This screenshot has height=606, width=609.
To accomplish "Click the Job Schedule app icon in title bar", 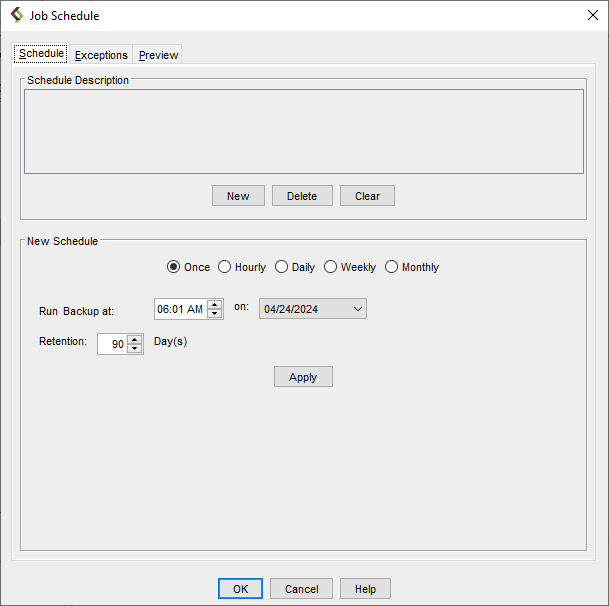I will pos(16,15).
